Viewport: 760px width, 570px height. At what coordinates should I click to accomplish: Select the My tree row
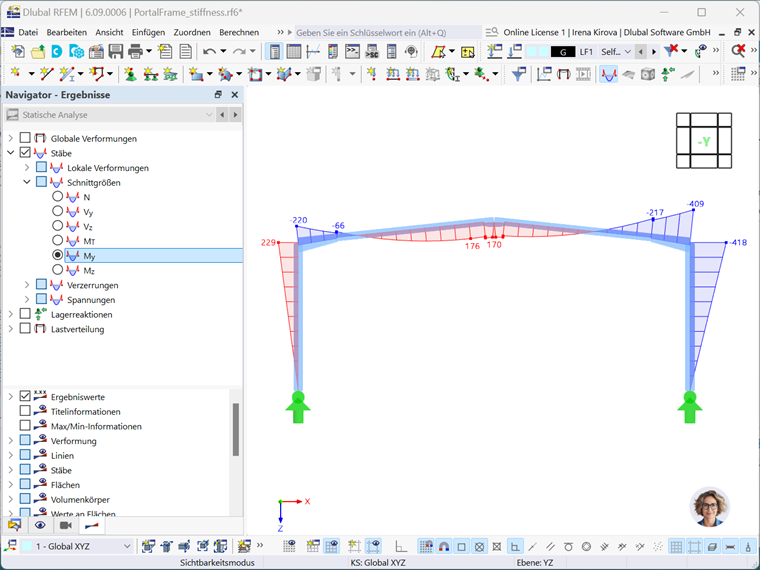tap(154, 255)
